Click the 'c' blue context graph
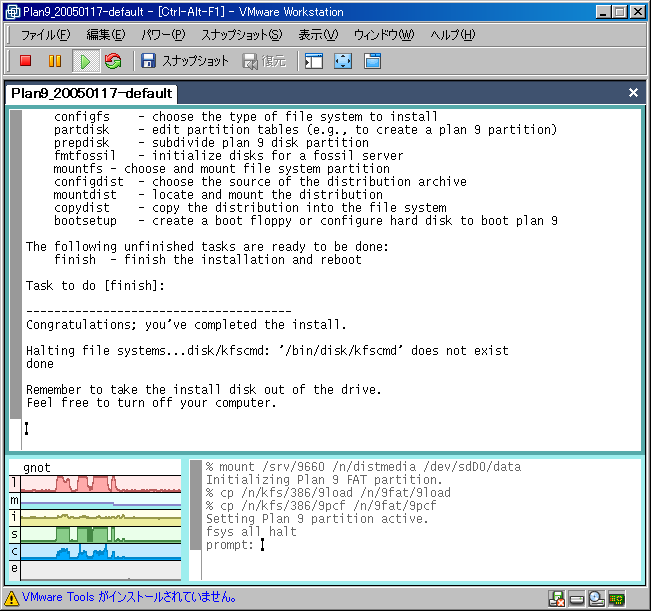Image resolution: width=651 pixels, height=611 pixels. tap(101, 552)
